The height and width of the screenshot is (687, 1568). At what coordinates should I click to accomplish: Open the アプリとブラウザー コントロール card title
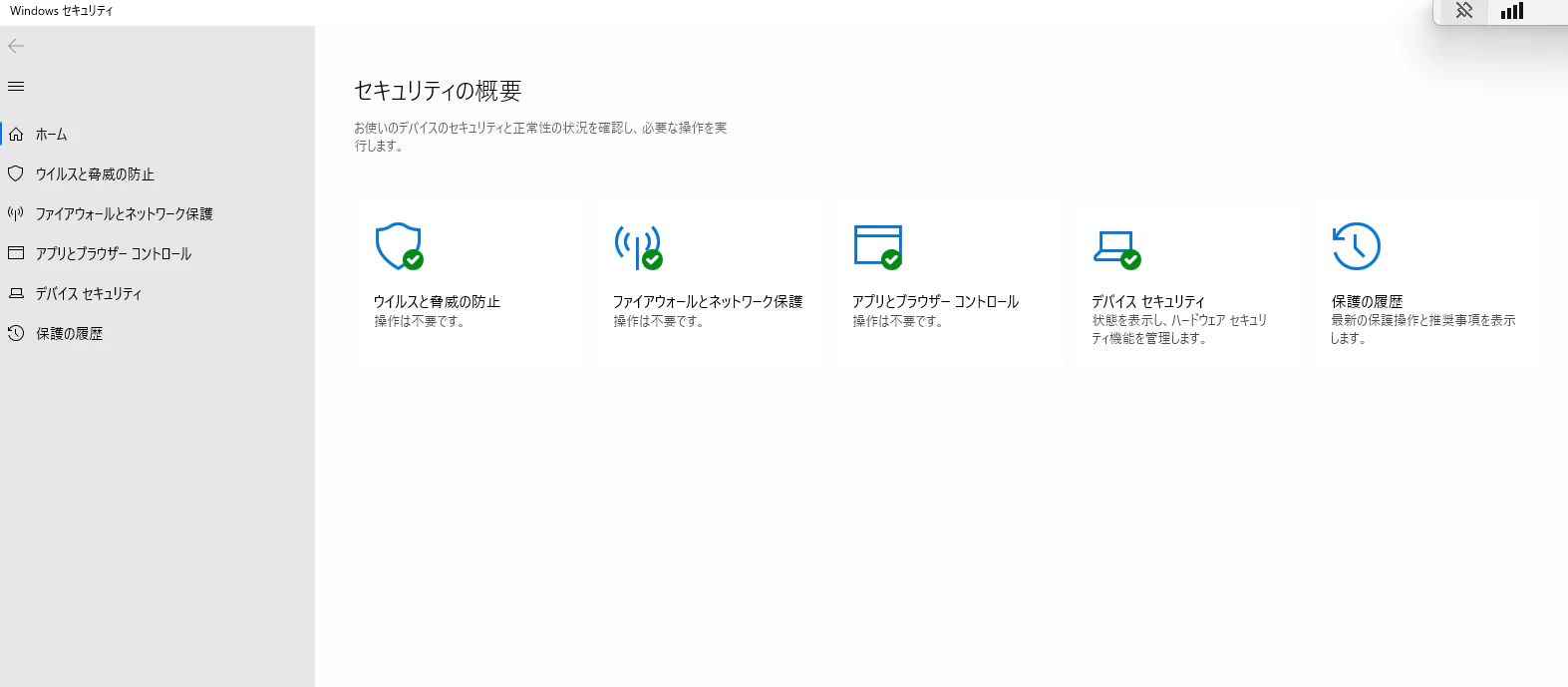click(935, 301)
